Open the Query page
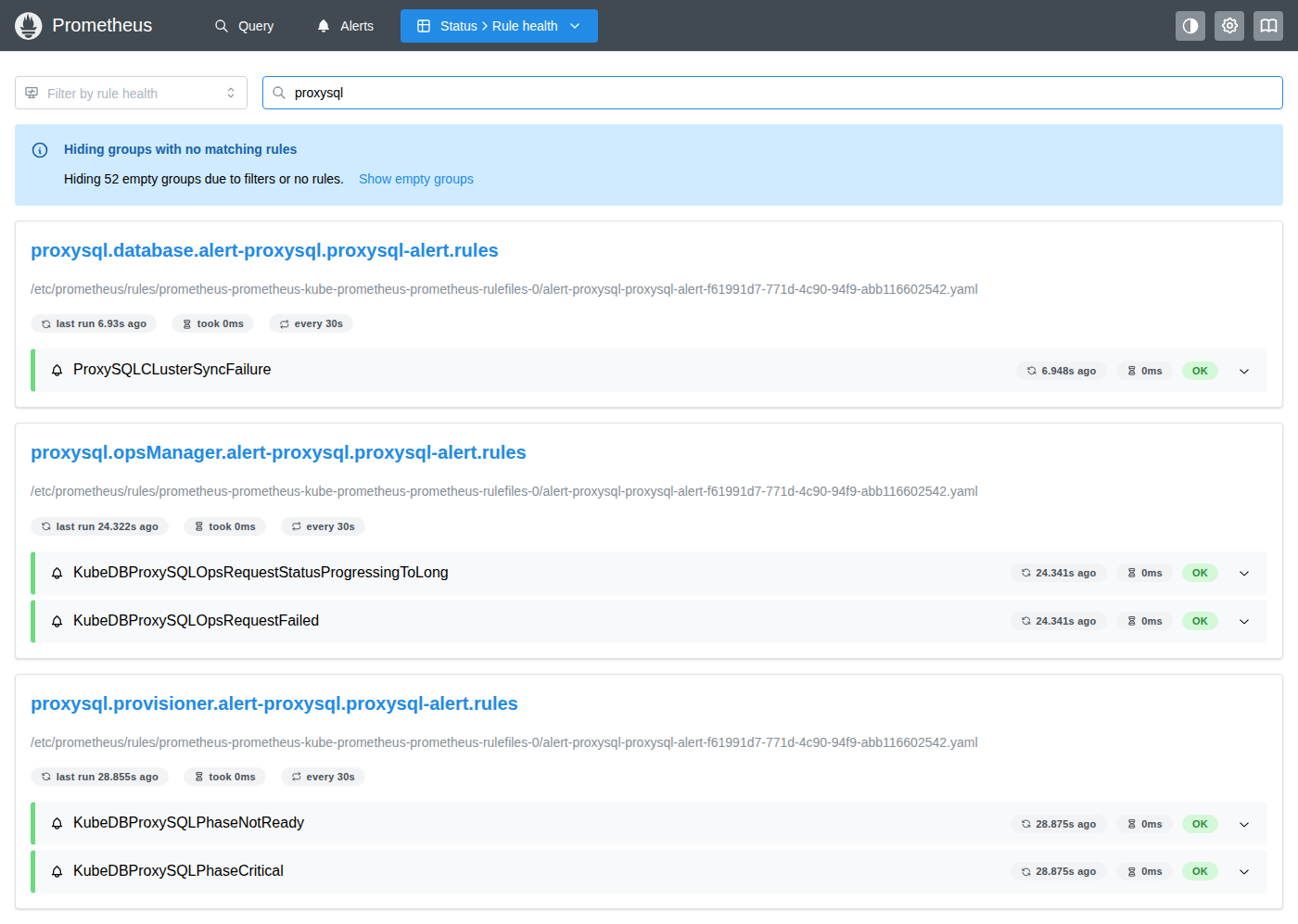Viewport: 1298px width, 924px height. [245, 26]
